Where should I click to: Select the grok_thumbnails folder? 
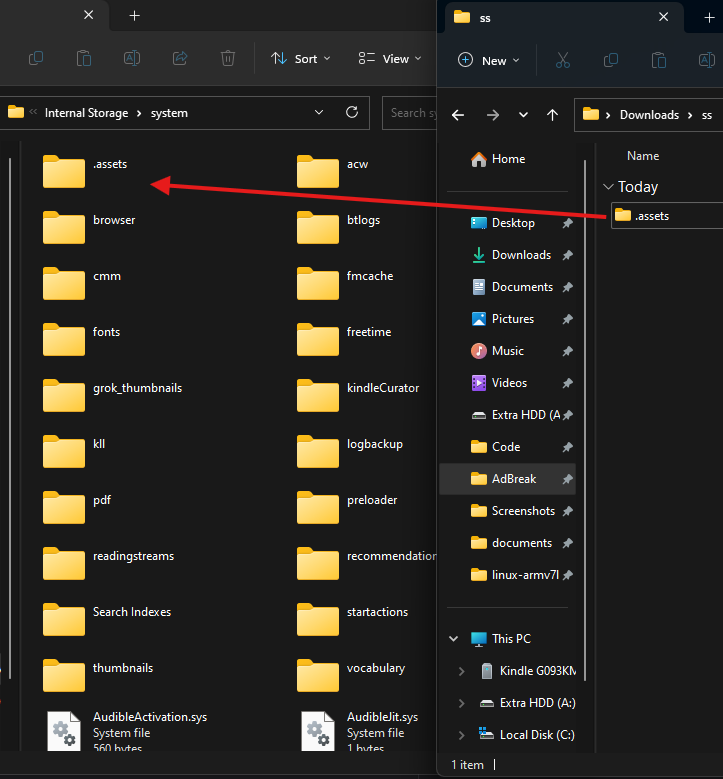tap(137, 388)
